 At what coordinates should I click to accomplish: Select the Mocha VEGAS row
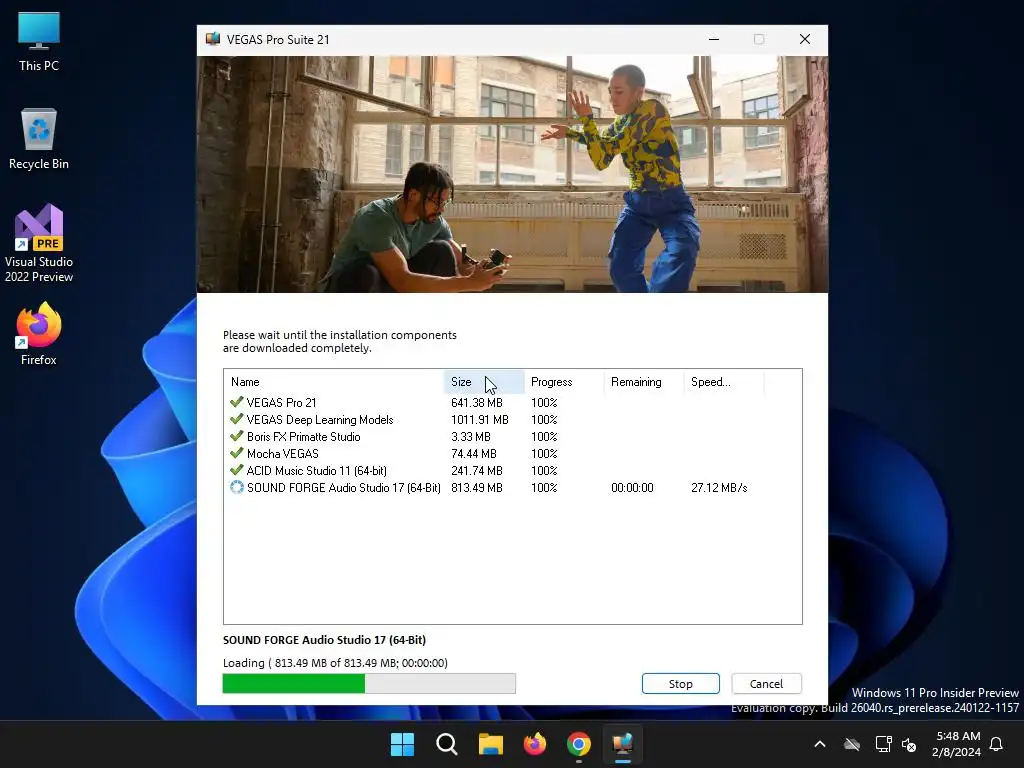(x=513, y=454)
